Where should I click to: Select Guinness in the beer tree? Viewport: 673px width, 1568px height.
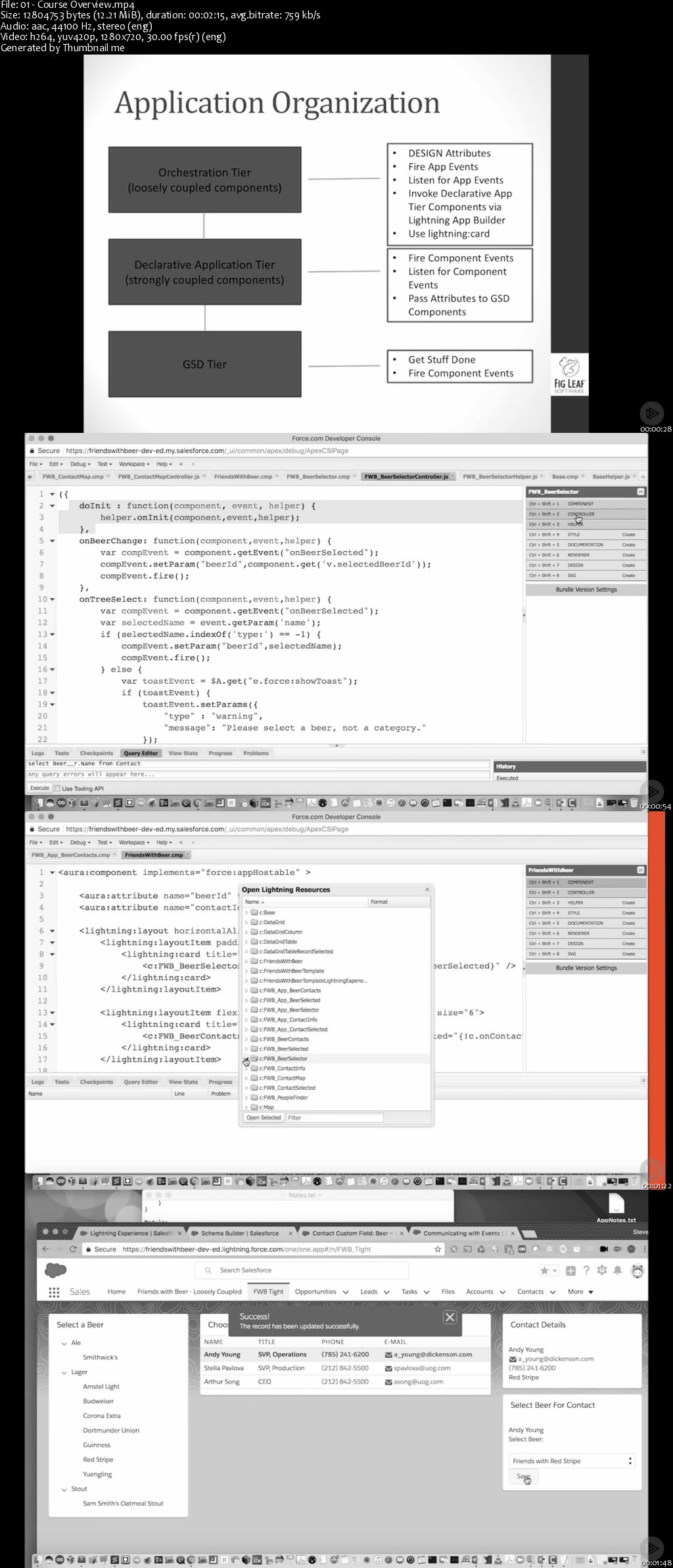(x=97, y=1445)
